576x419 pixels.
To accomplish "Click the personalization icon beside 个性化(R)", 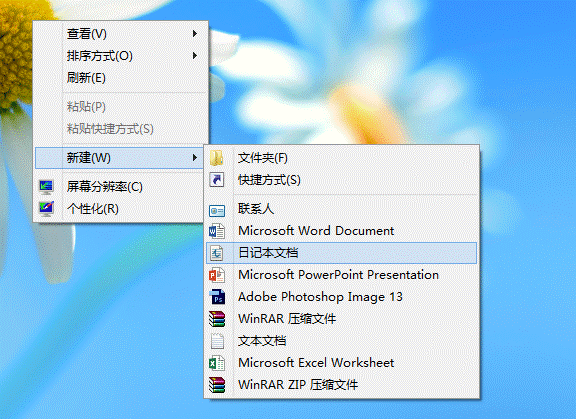I will point(46,209).
